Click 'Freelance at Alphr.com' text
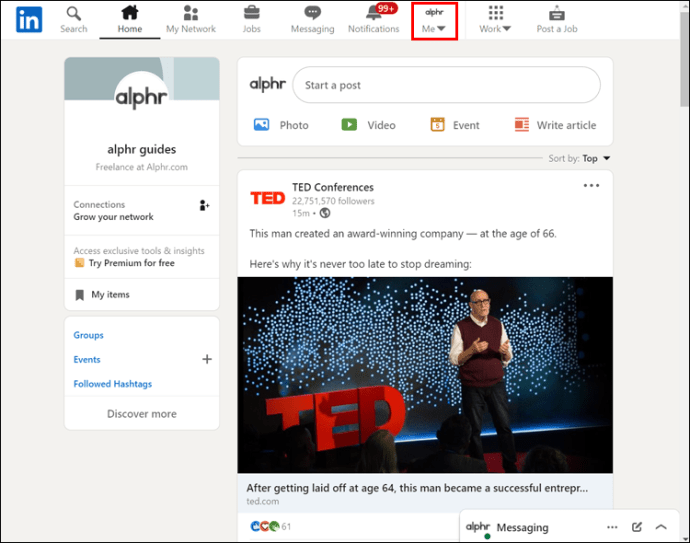This screenshot has height=543, width=690. pyautogui.click(x=142, y=167)
